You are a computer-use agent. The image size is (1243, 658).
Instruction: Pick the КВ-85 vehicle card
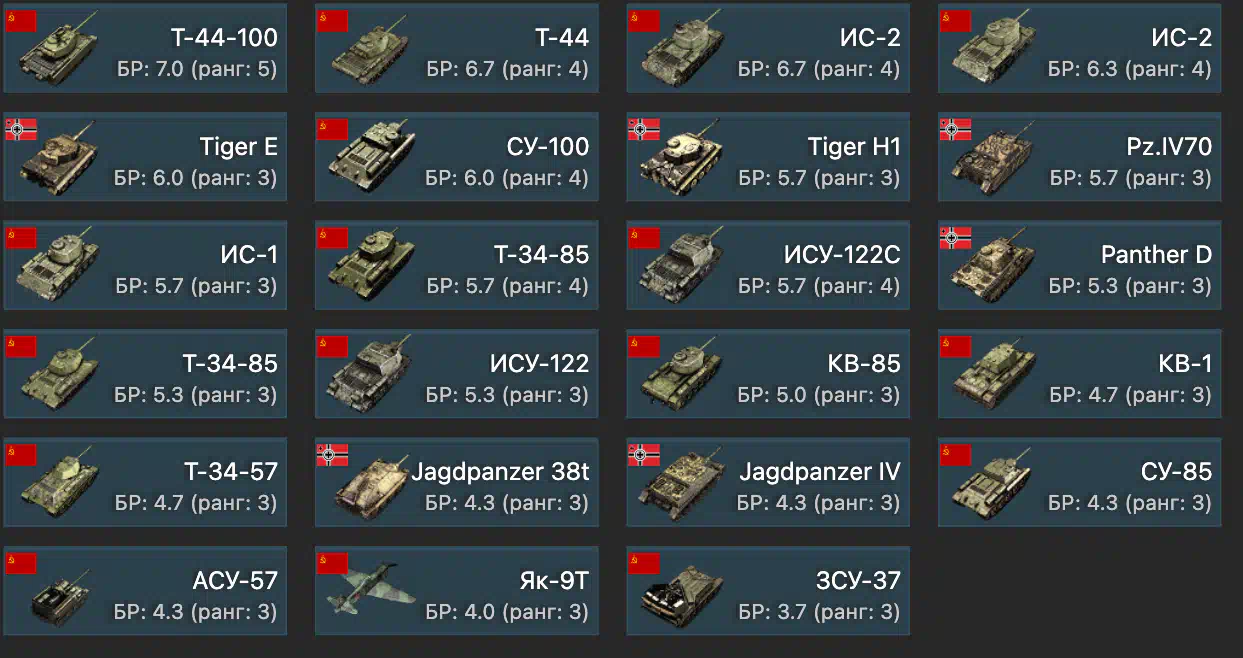pyautogui.click(x=768, y=374)
